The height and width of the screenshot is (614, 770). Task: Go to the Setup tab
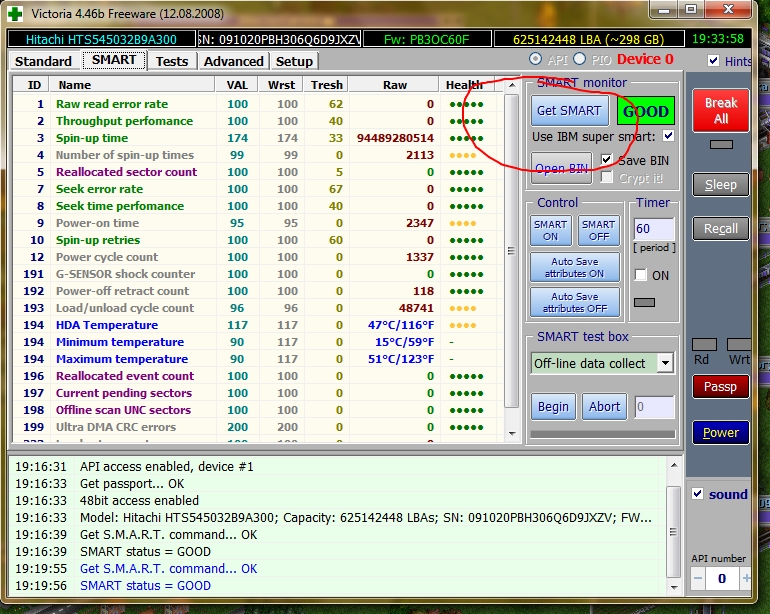pyautogui.click(x=294, y=61)
